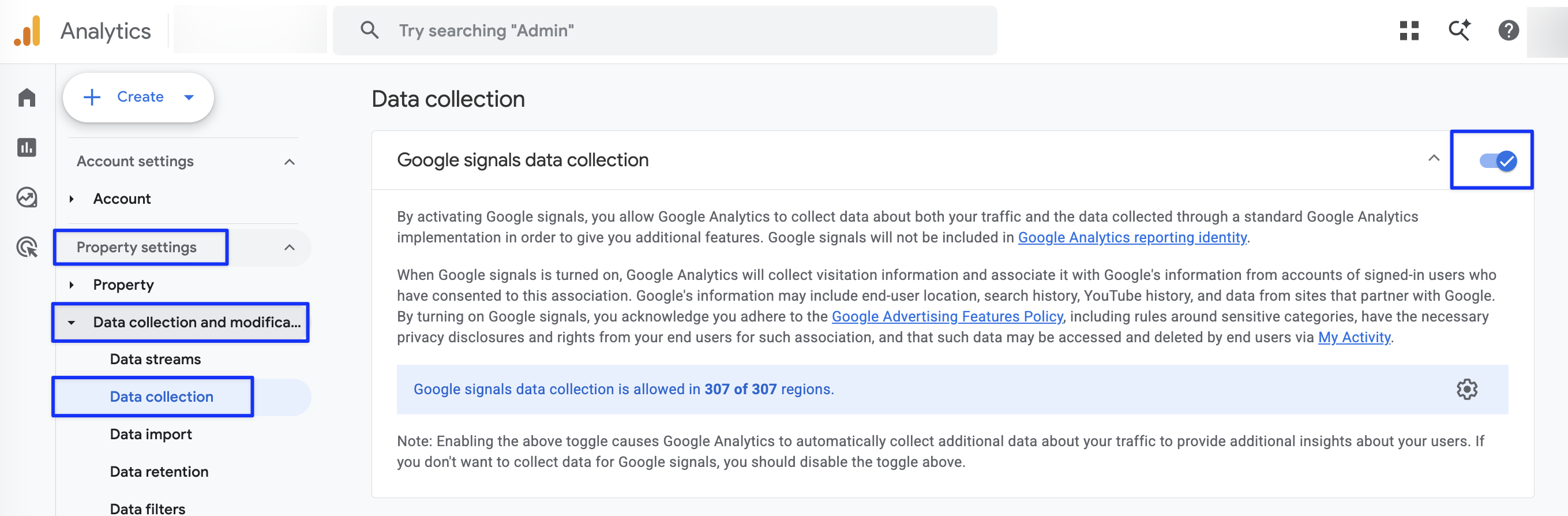Select Data streams in the sidebar

pos(155,360)
